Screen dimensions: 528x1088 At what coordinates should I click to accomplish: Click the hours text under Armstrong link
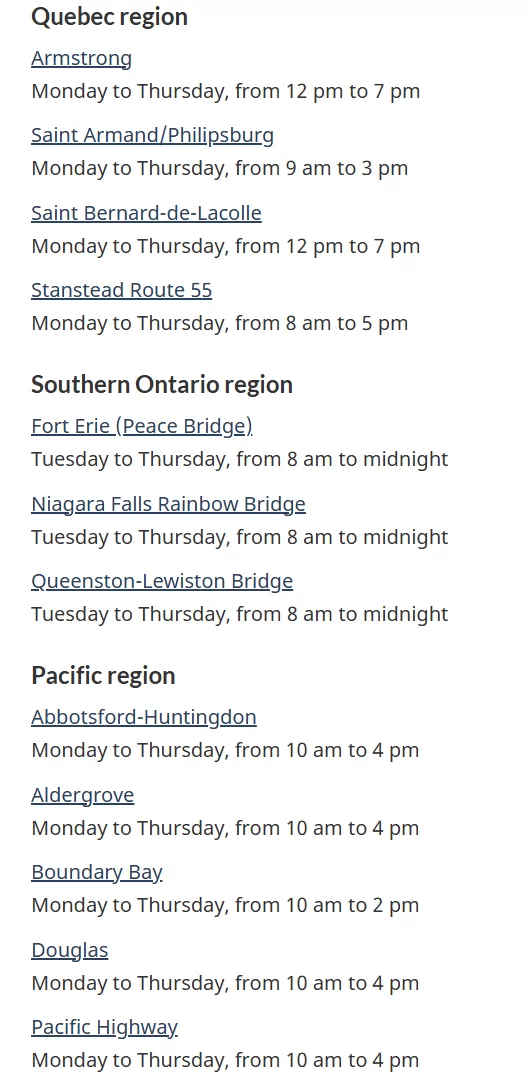[225, 92]
